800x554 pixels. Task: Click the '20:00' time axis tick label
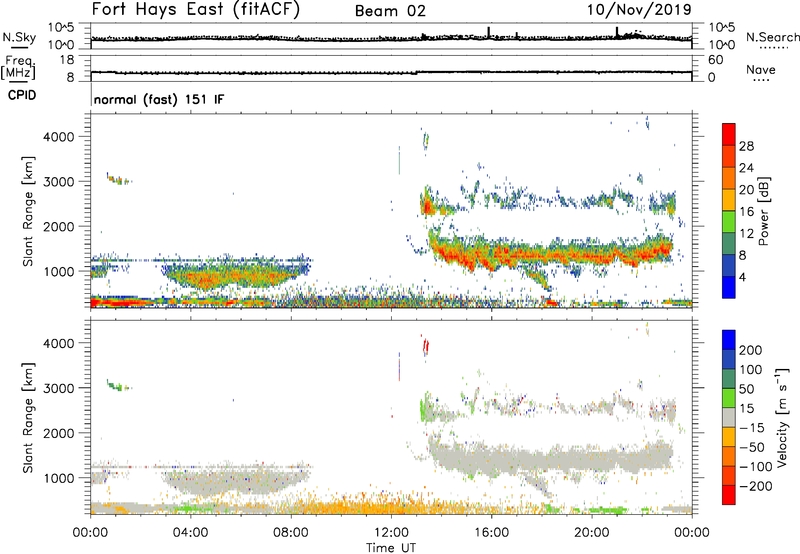point(592,533)
